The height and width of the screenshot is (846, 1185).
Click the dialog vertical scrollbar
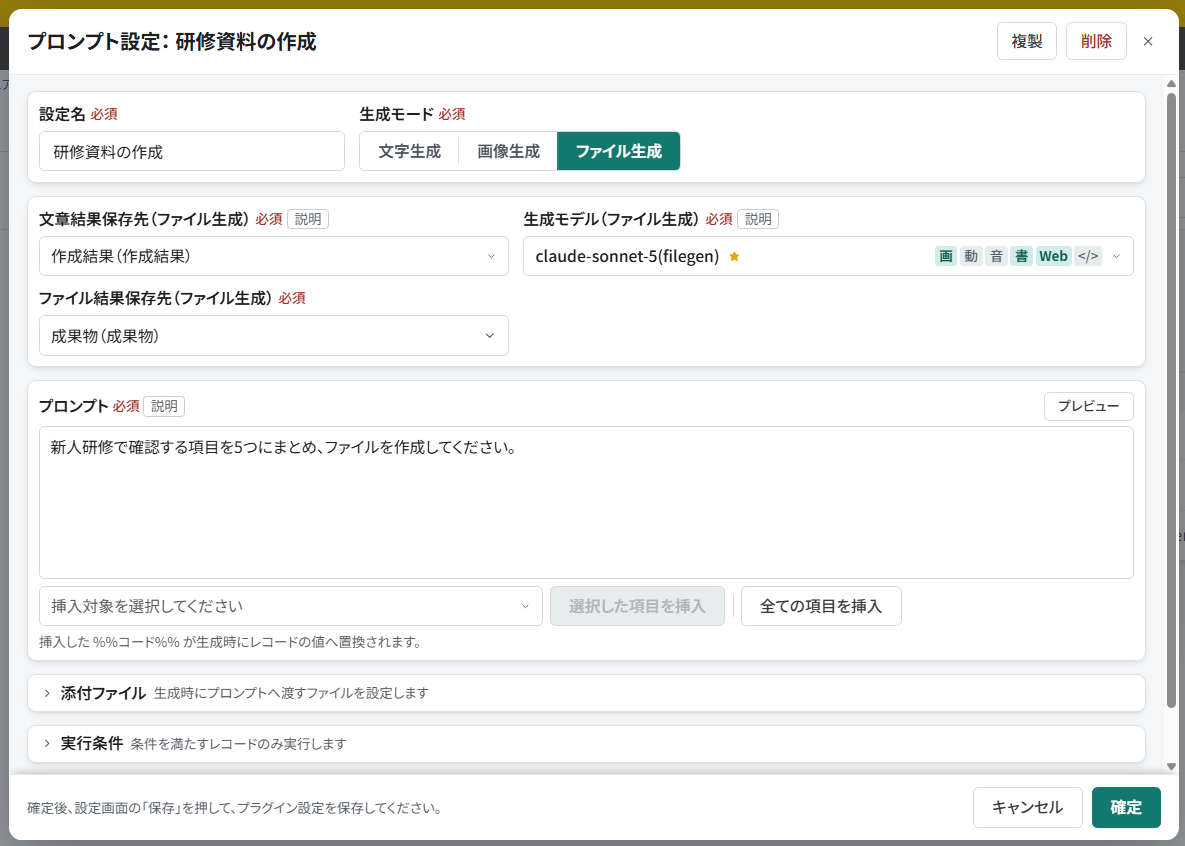point(1171,399)
